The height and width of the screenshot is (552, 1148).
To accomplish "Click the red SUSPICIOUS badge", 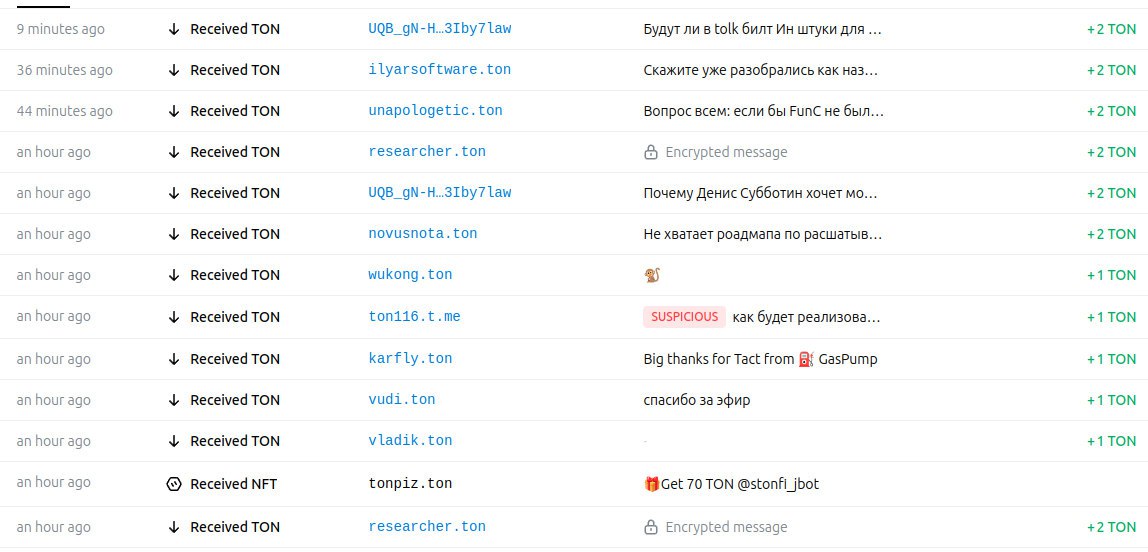I will pos(684,317).
